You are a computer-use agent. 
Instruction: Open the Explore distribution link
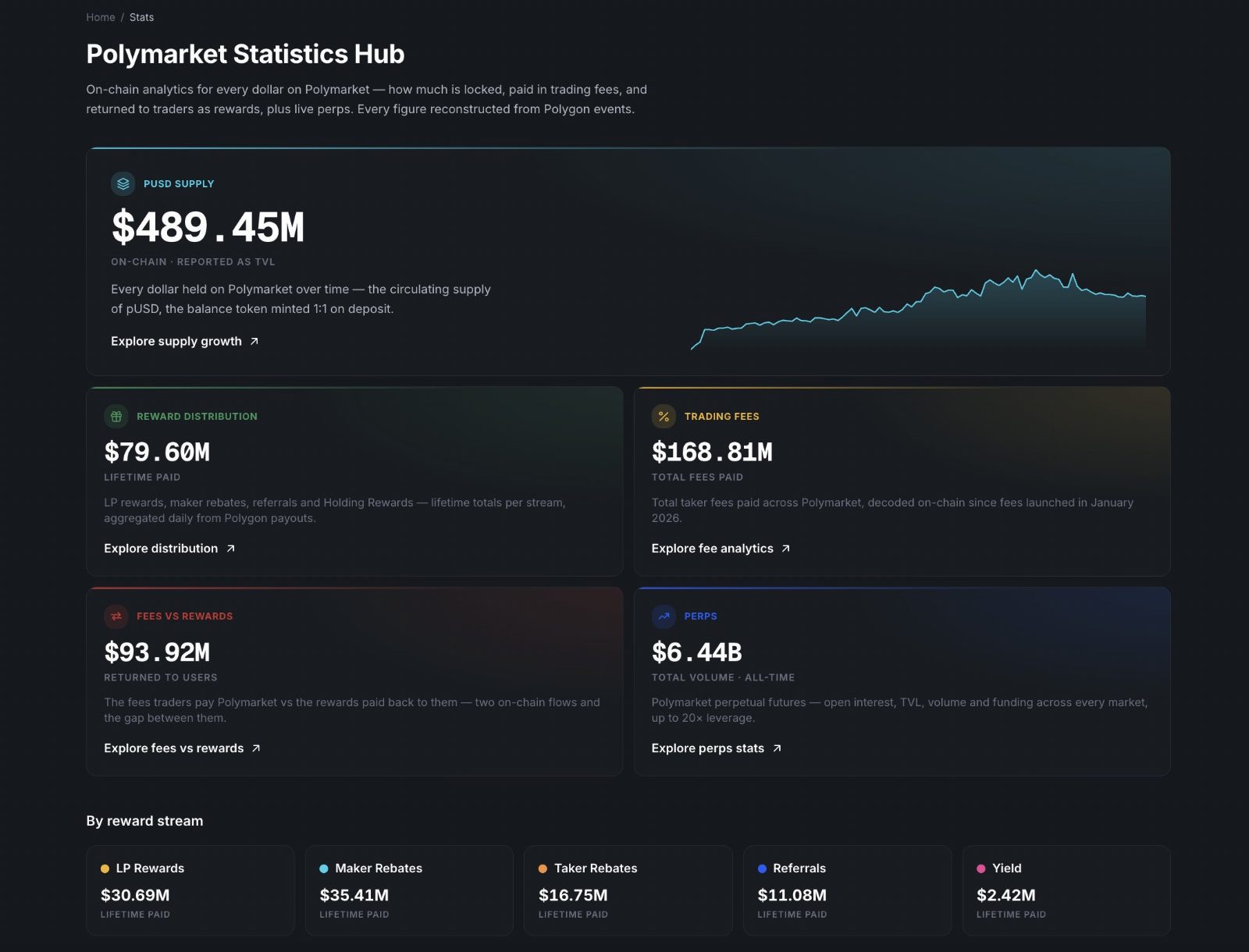click(169, 549)
